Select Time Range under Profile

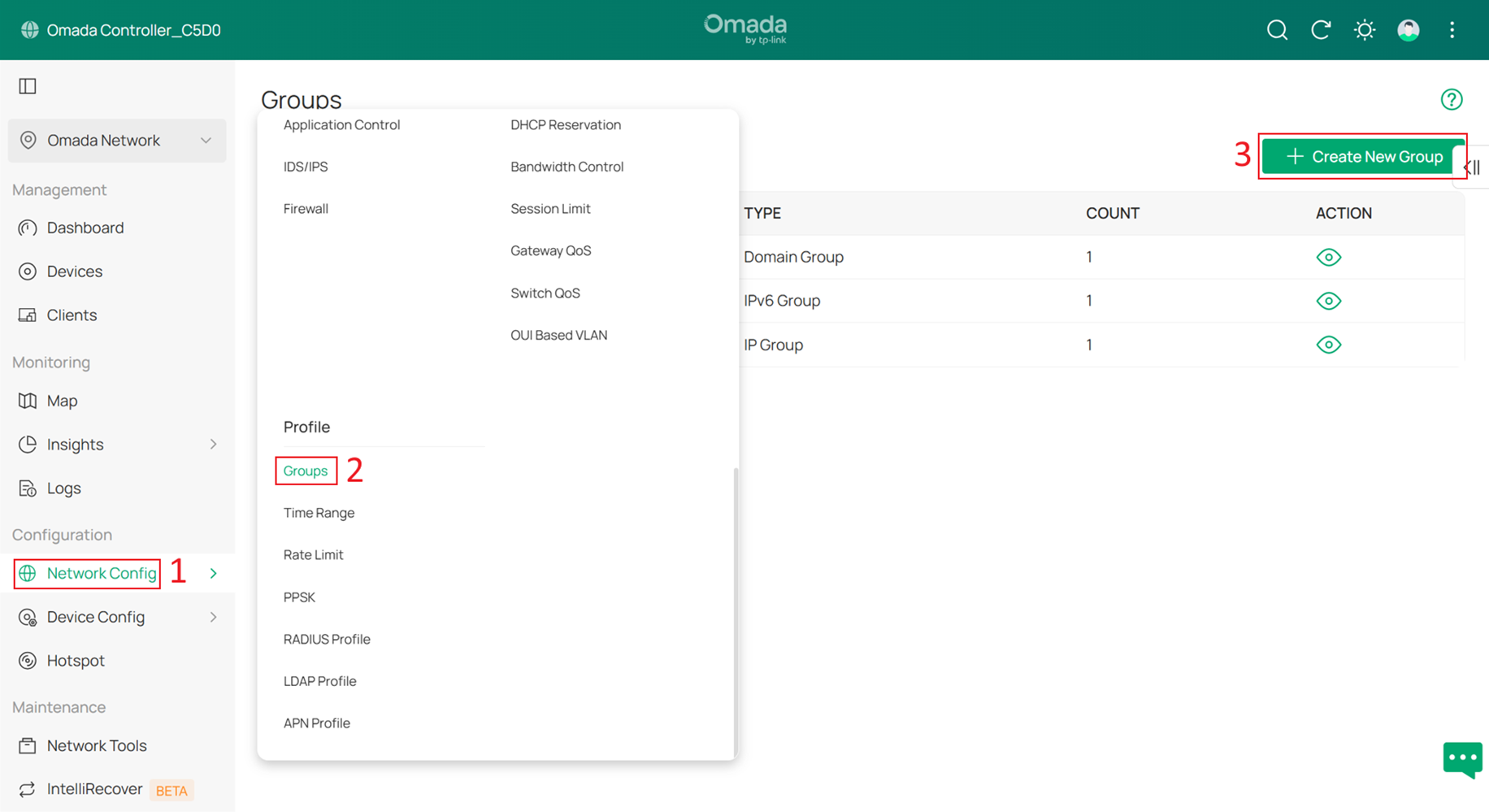pos(319,512)
